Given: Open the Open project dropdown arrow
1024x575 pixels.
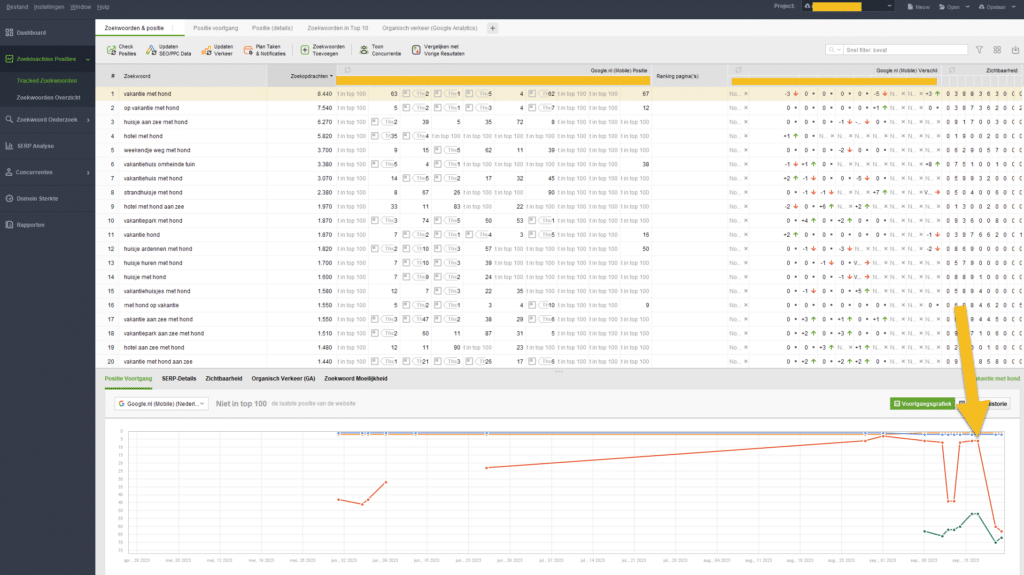Looking at the screenshot, I should (967, 7).
